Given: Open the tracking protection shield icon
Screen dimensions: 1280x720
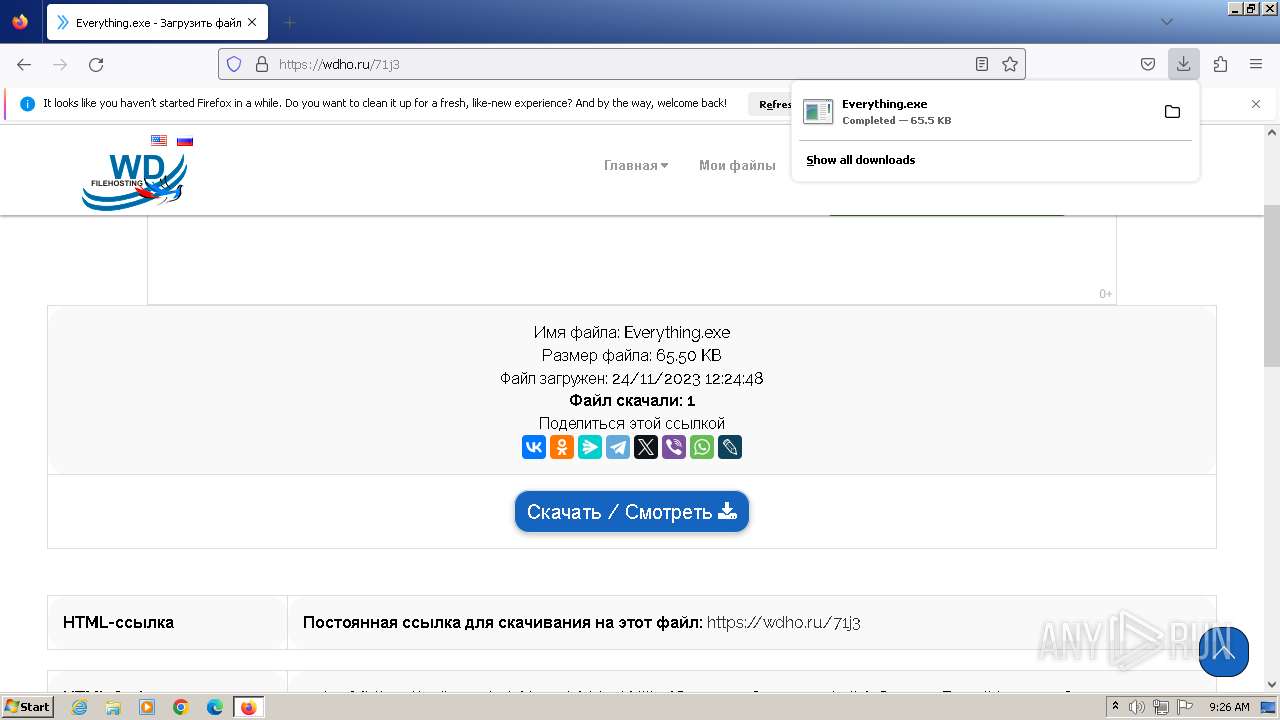Looking at the screenshot, I should pos(234,64).
